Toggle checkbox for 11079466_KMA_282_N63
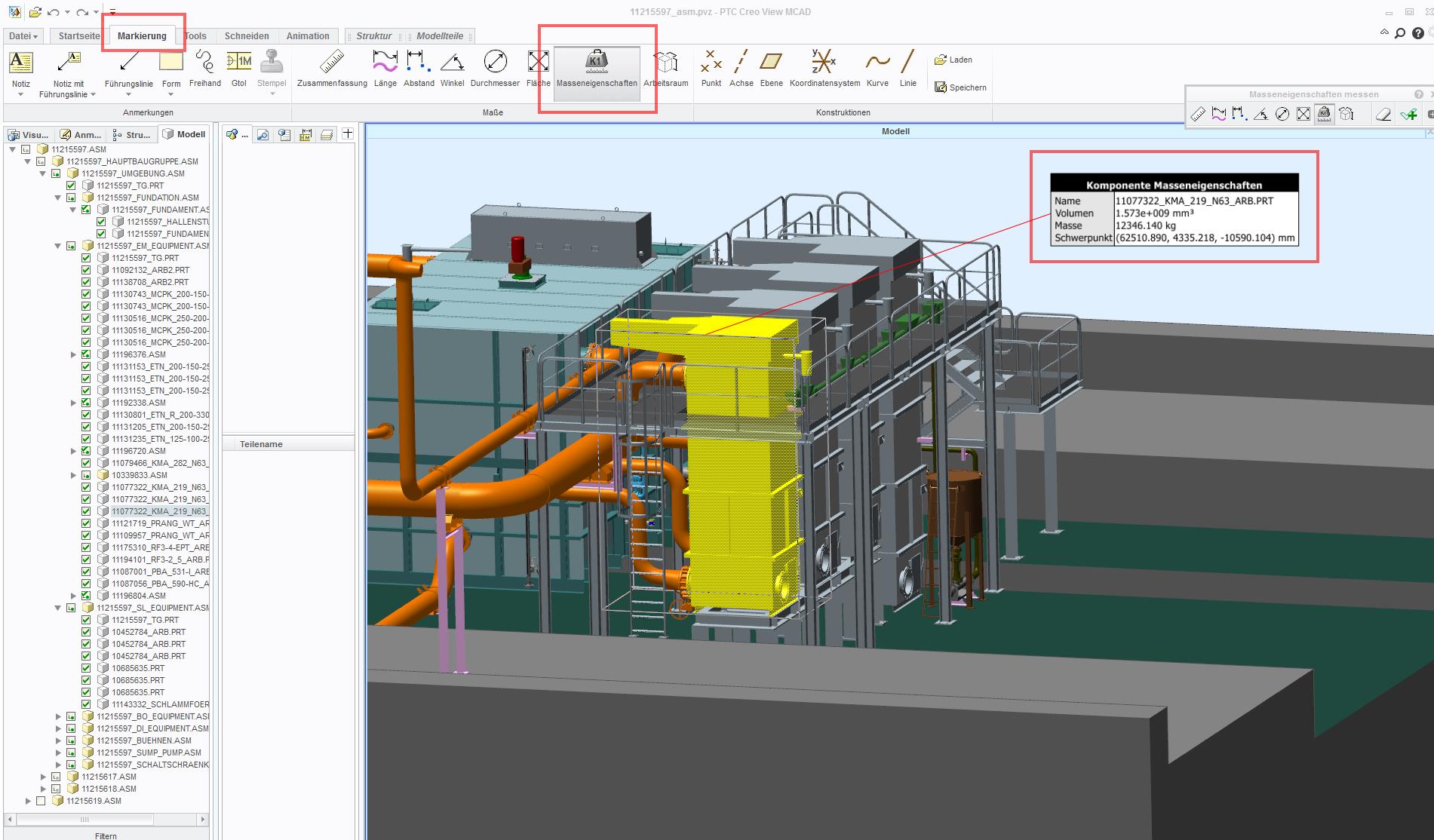 86,463
